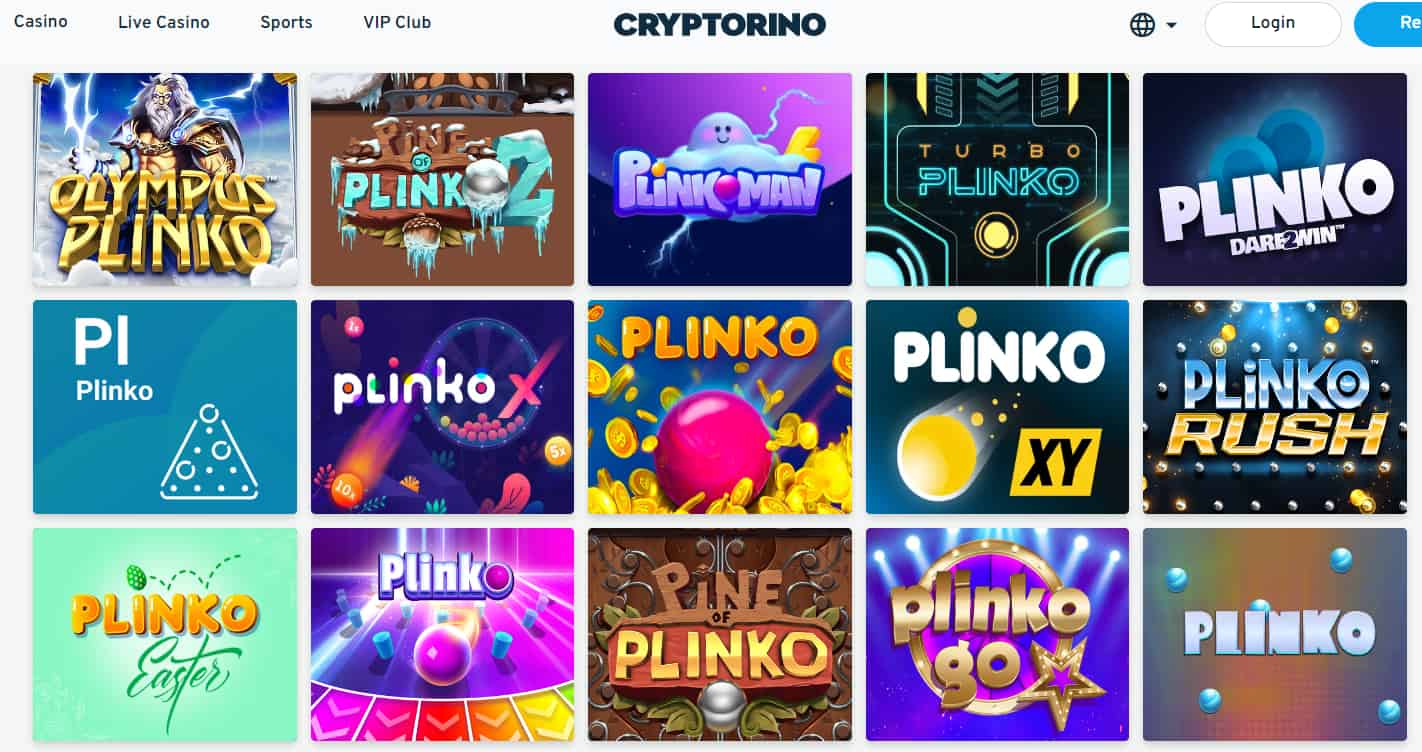1422x752 pixels.
Task: Launch the Plinko XY game
Action: coord(997,407)
